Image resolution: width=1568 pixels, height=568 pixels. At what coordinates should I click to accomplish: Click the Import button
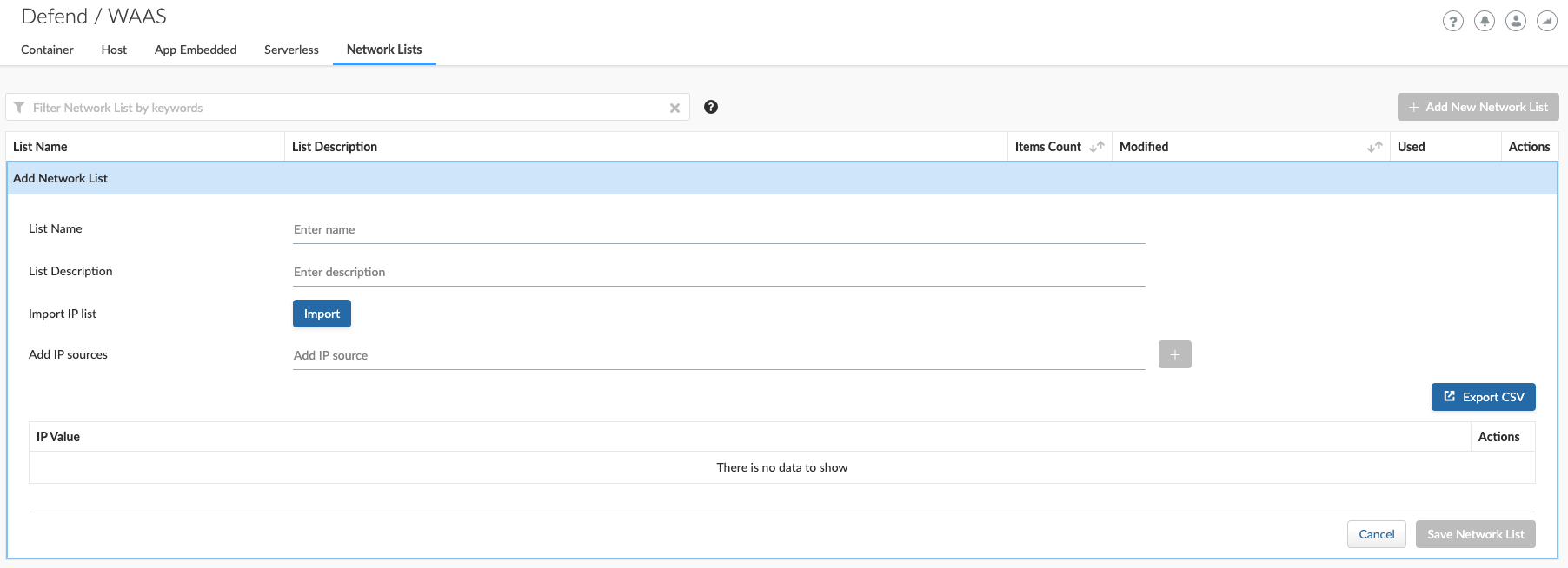322,314
